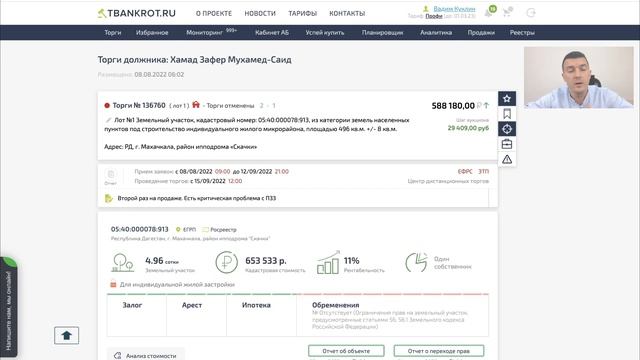
Task: Click the pencil icon beside Лот №1
Action: (108, 120)
